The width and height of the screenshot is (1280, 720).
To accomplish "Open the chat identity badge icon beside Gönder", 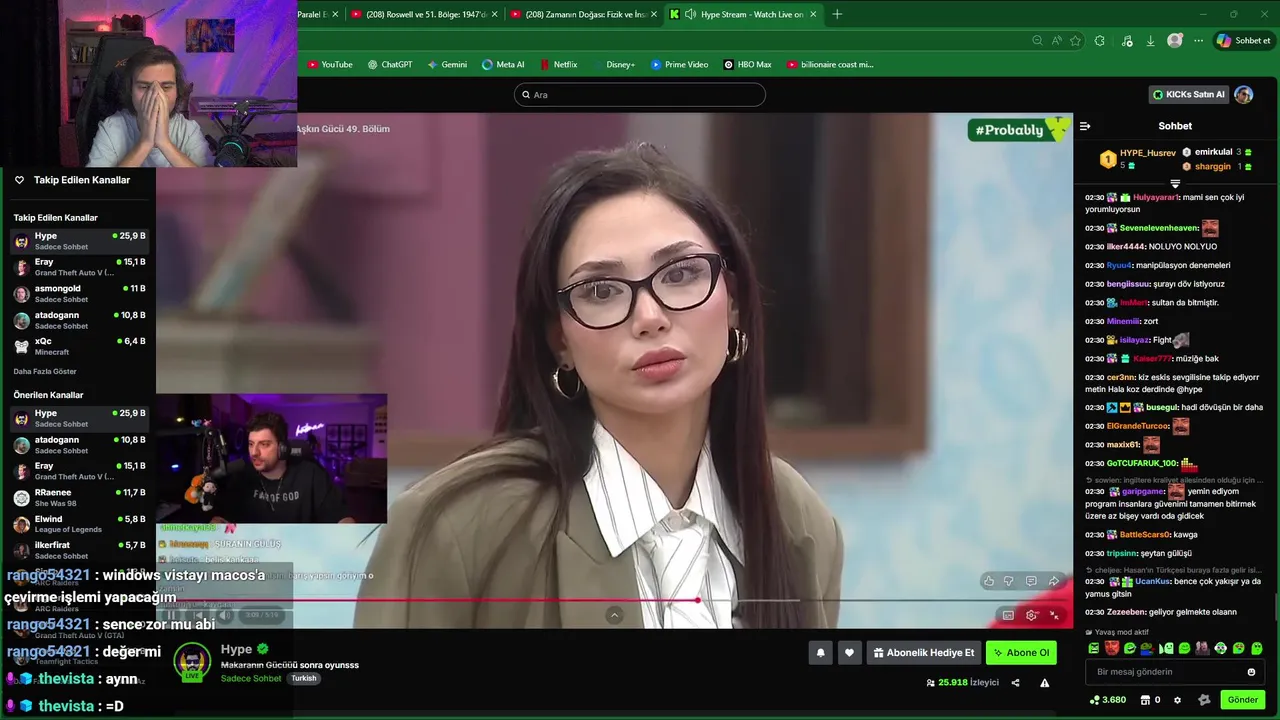I will click(1204, 700).
